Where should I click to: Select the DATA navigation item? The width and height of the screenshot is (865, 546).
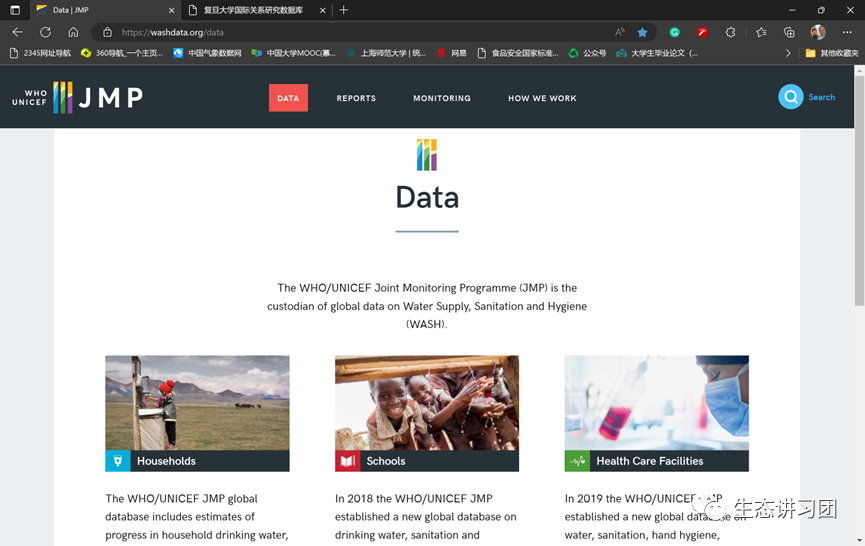click(289, 98)
